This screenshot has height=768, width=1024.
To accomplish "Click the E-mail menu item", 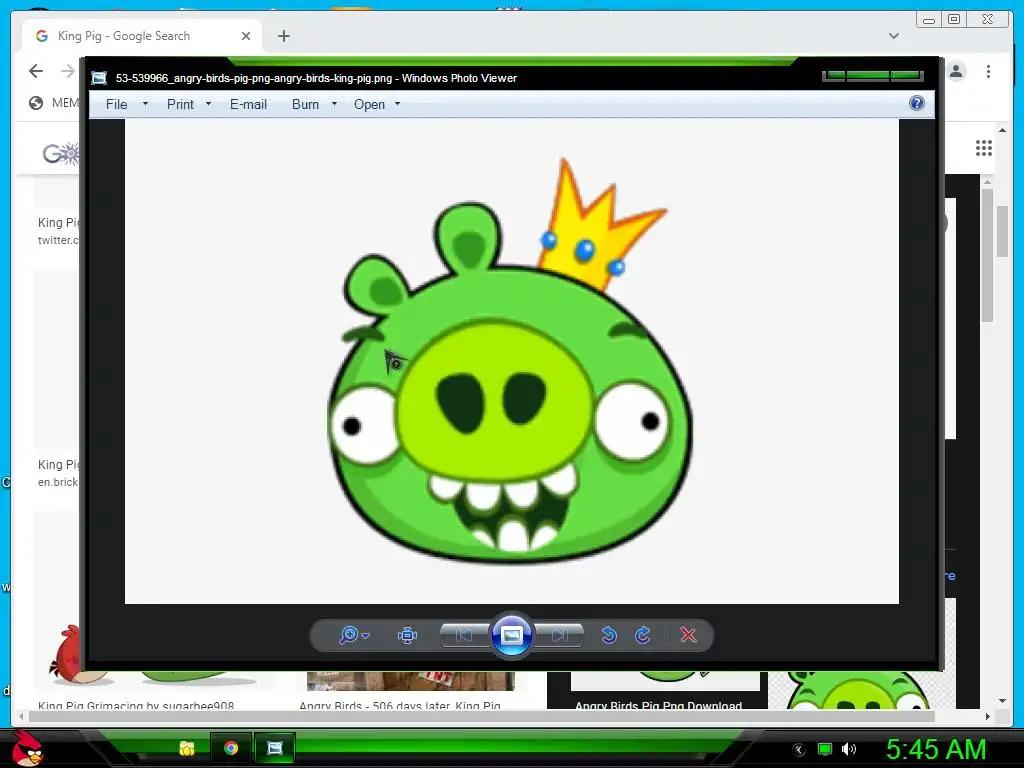I will (248, 104).
